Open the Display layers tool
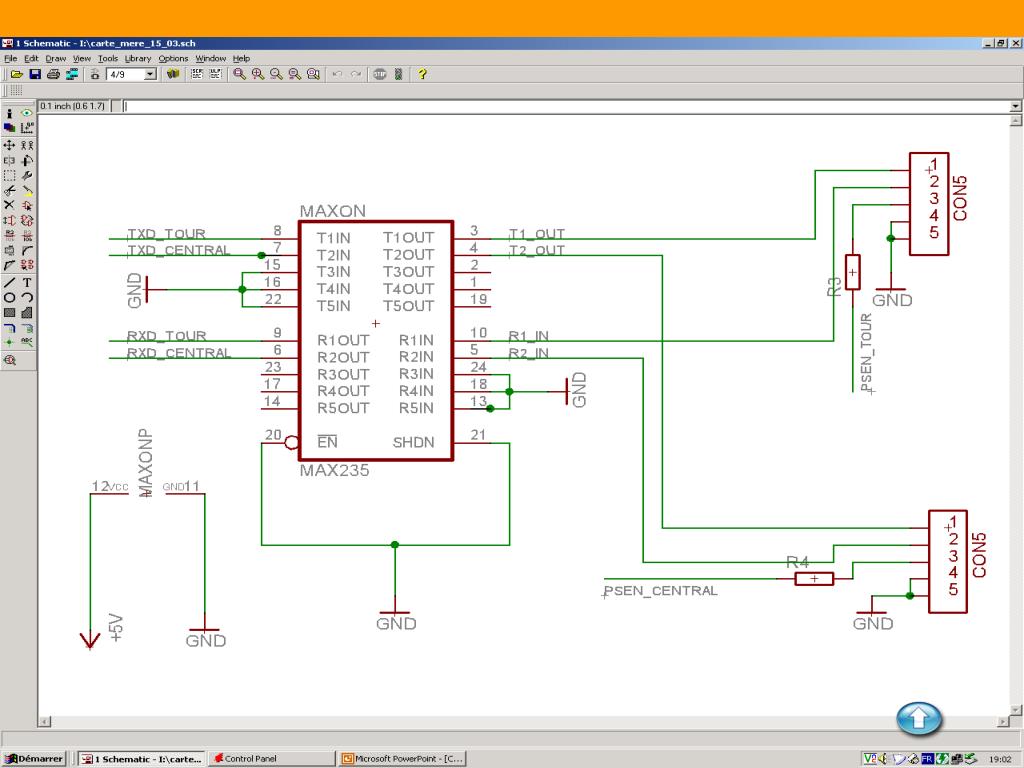This screenshot has width=1024, height=768. point(9,128)
